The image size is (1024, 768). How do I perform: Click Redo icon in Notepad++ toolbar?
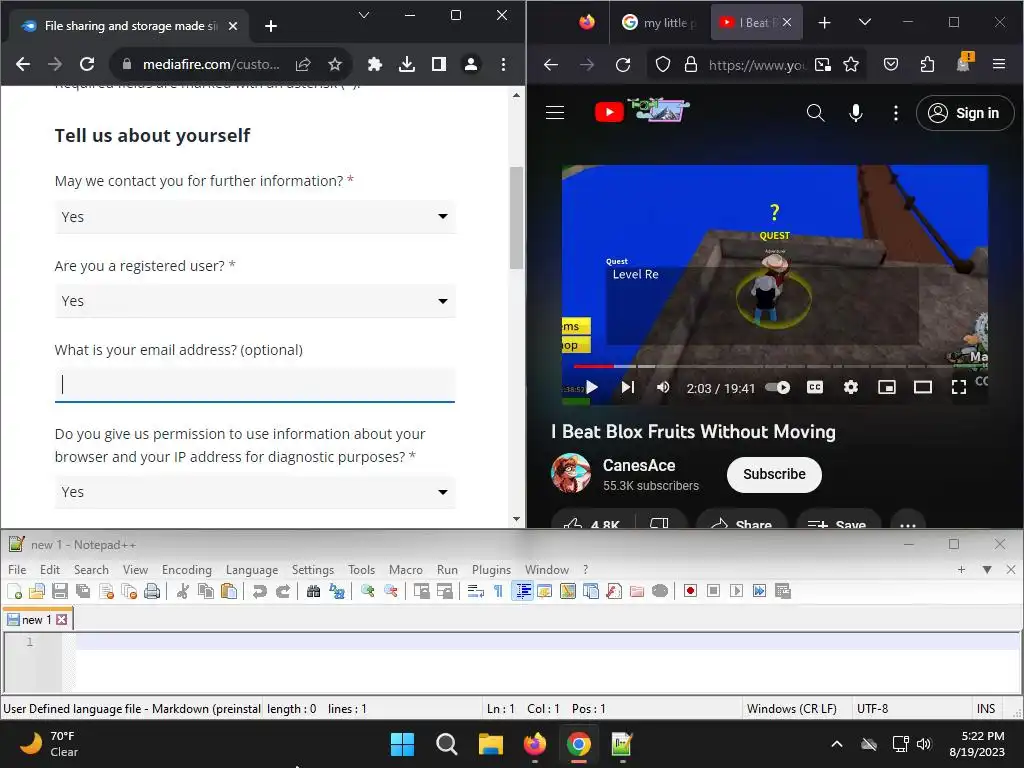coord(283,591)
